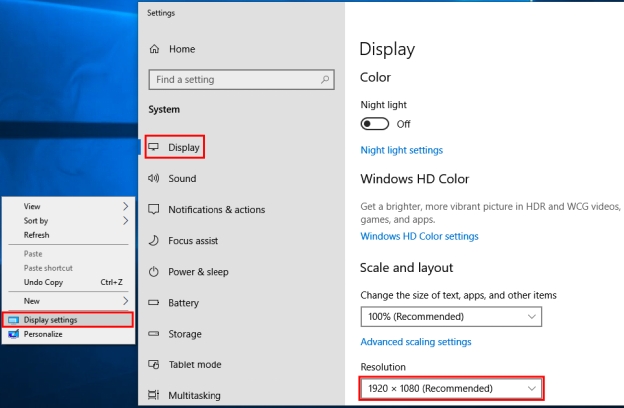
Task: Turn on the Night light switch
Action: (x=374, y=124)
